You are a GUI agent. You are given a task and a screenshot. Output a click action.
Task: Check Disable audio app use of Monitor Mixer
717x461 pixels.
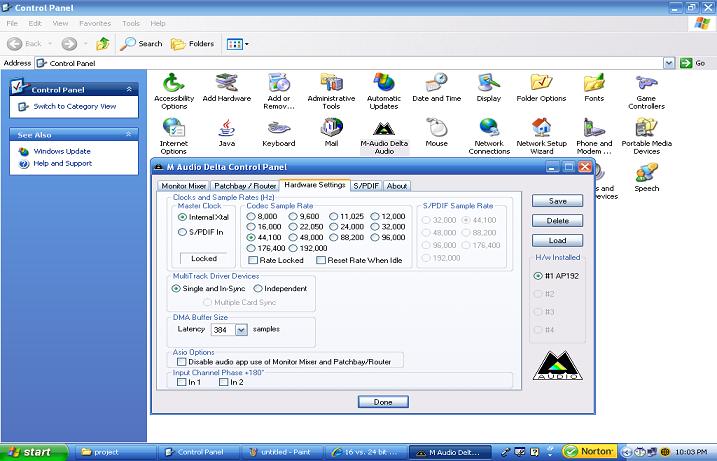click(284, 362)
